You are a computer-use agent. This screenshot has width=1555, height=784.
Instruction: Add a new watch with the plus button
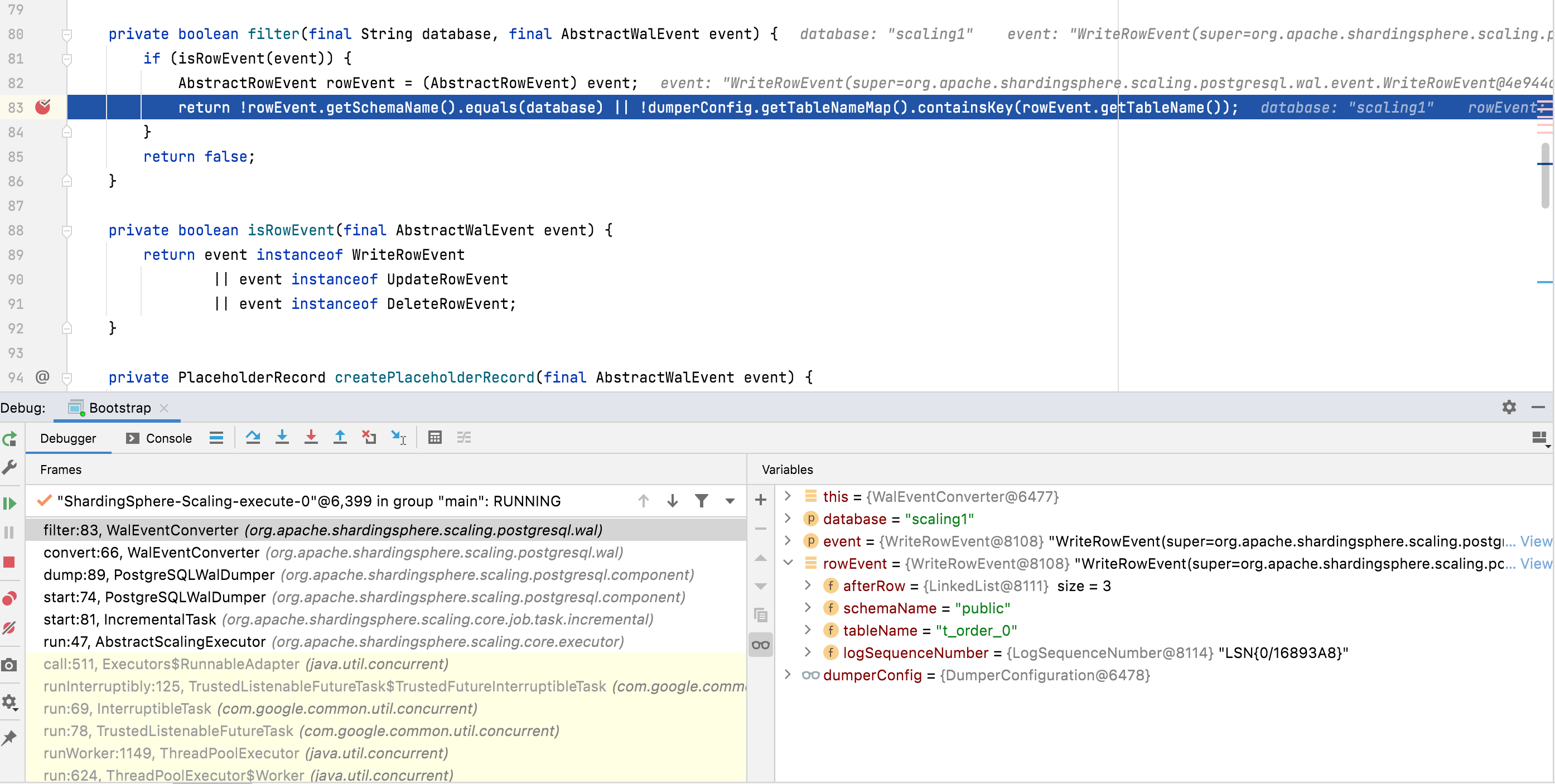[x=760, y=500]
